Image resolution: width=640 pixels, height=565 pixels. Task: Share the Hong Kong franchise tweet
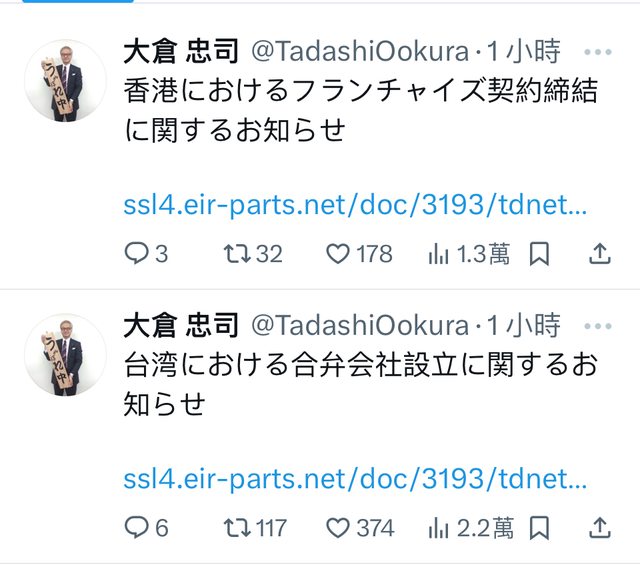coord(599,254)
